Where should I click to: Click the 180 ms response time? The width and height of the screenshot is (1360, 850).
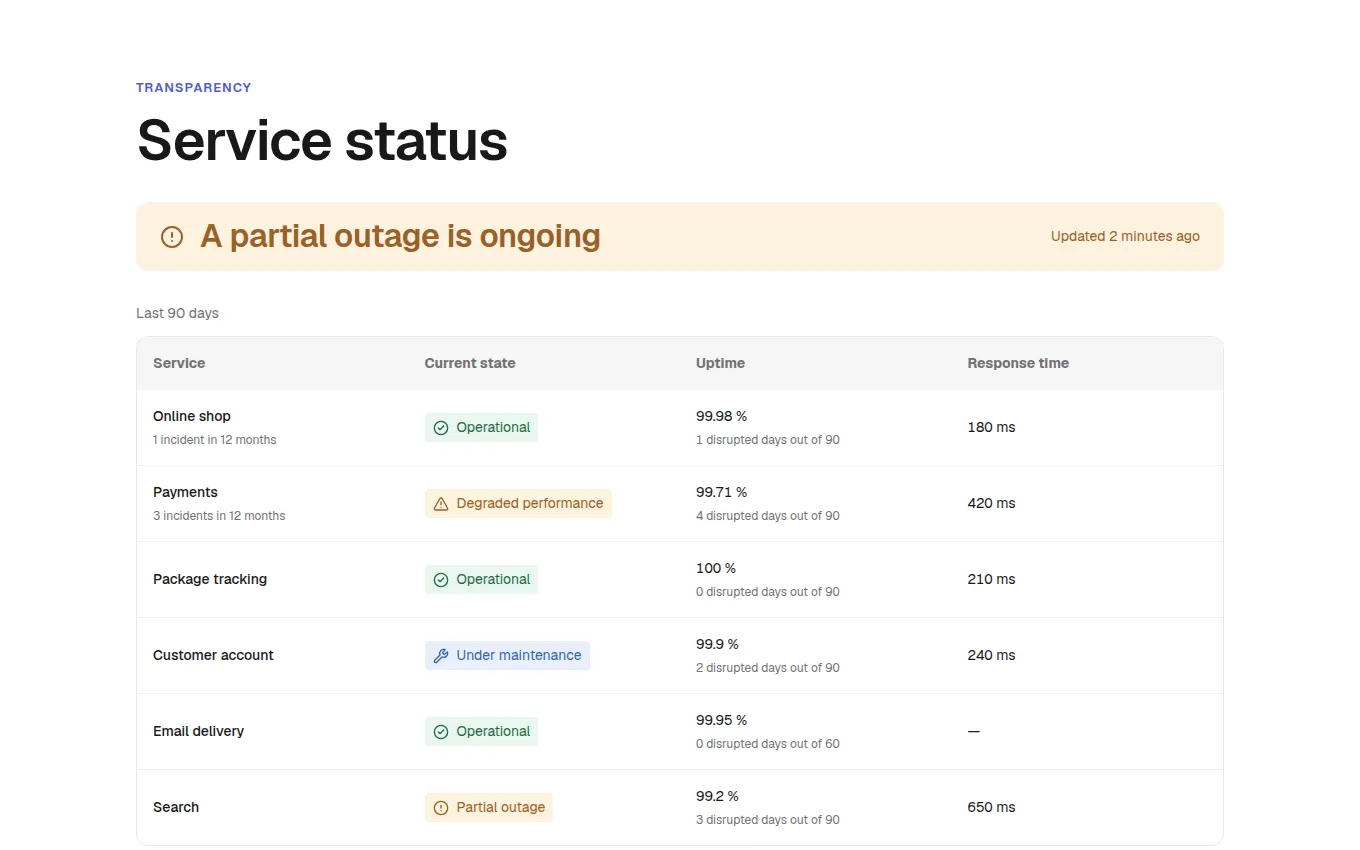(x=991, y=427)
